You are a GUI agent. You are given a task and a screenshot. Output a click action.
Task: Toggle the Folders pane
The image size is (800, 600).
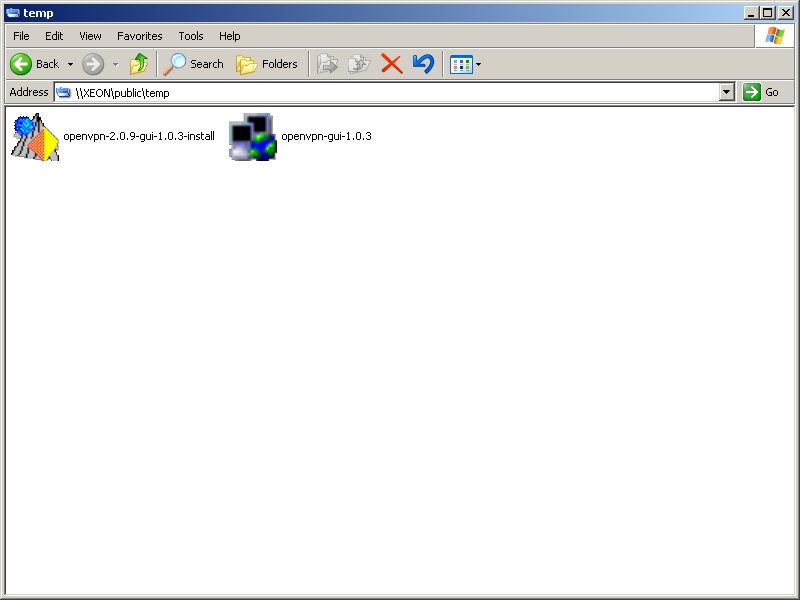[x=267, y=64]
